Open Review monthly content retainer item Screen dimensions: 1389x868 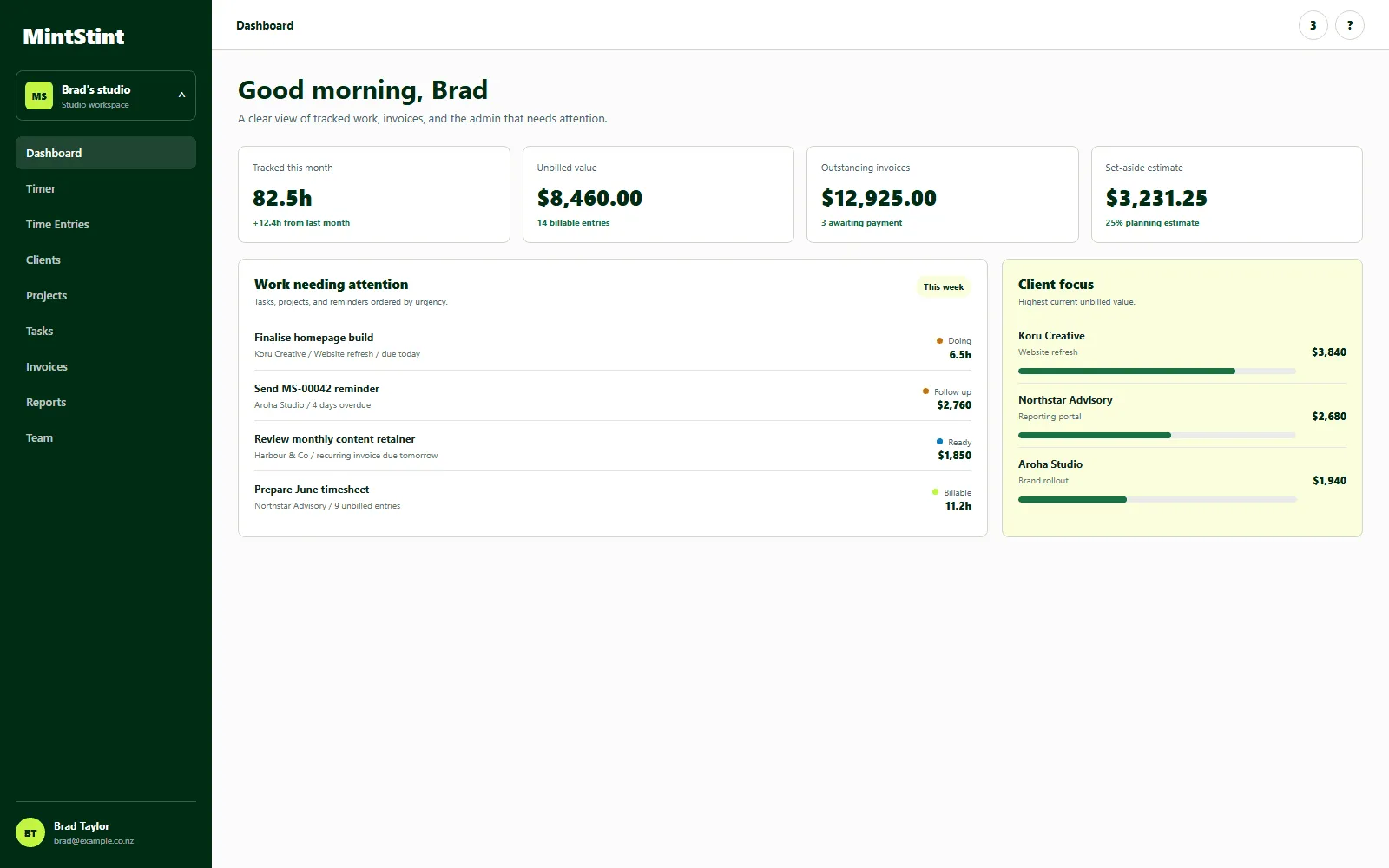point(613,446)
